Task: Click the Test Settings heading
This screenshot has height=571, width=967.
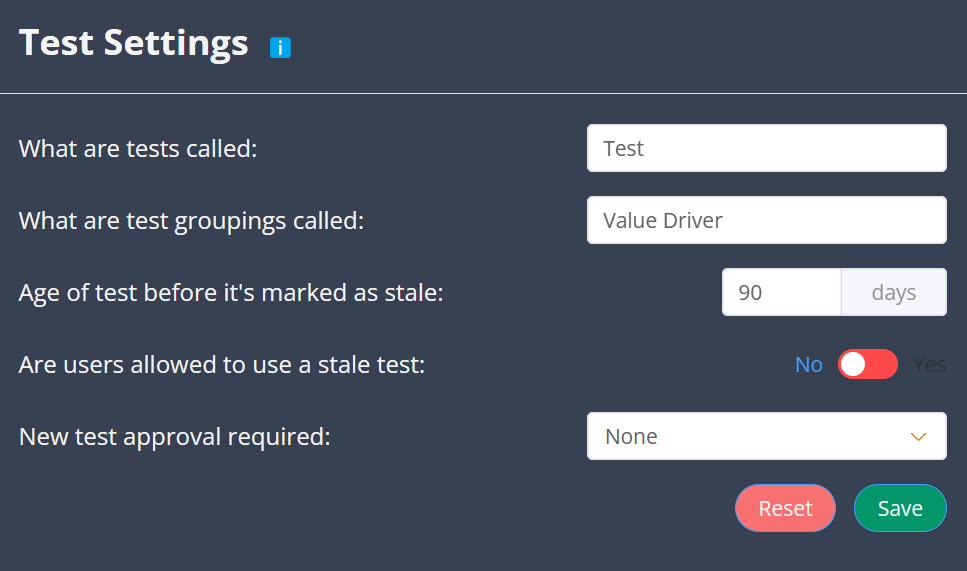Action: coord(134,43)
